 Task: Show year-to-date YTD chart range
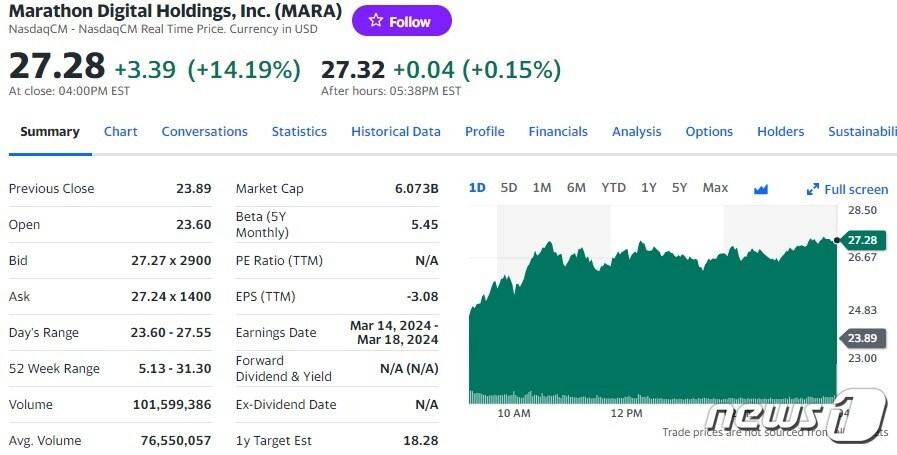(x=613, y=188)
